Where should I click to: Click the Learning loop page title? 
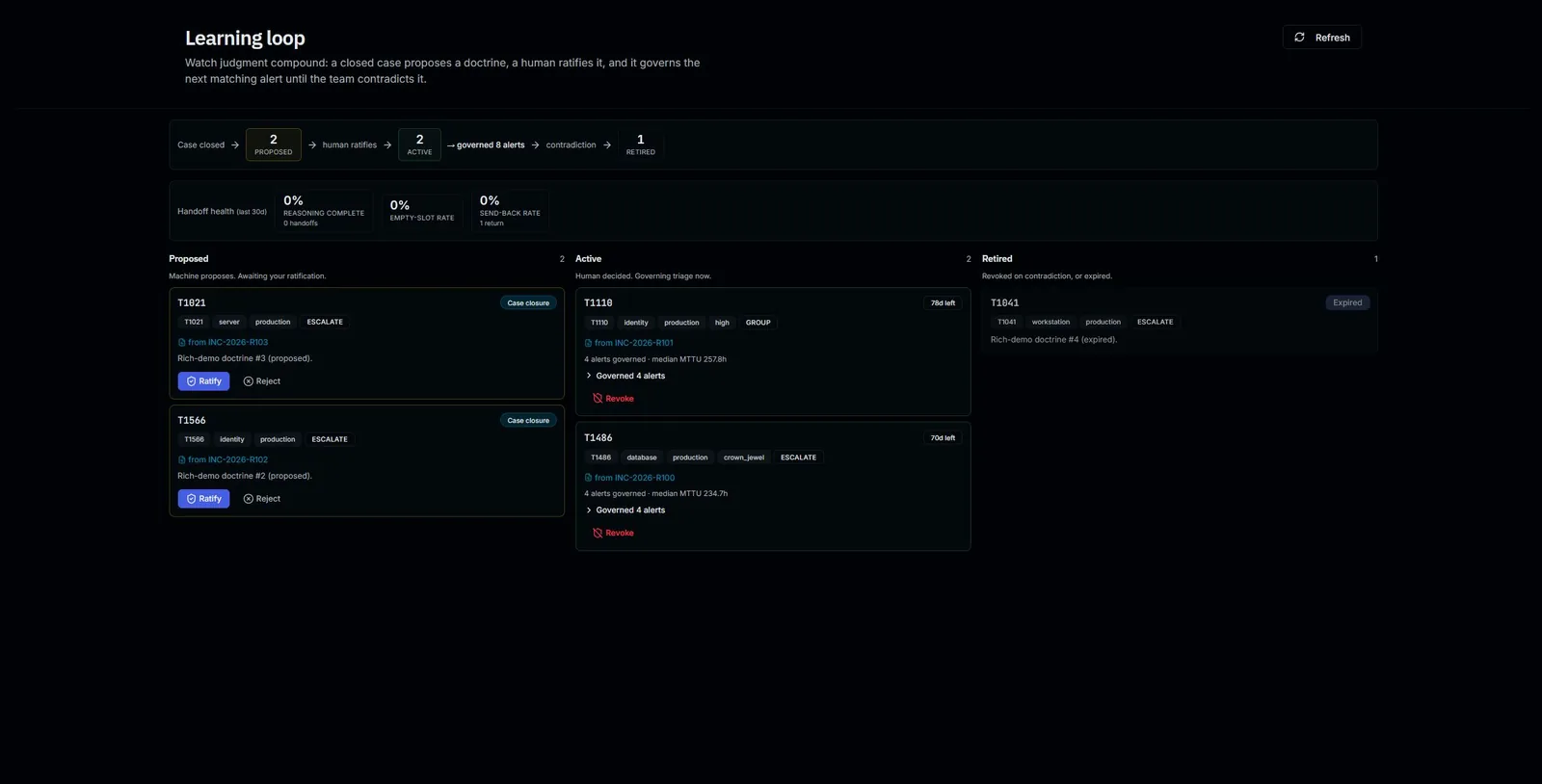[x=245, y=38]
